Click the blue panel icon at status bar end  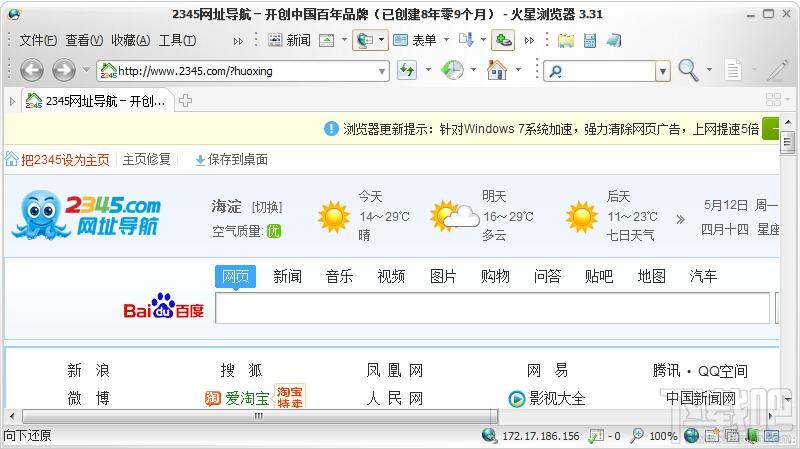(x=772, y=436)
